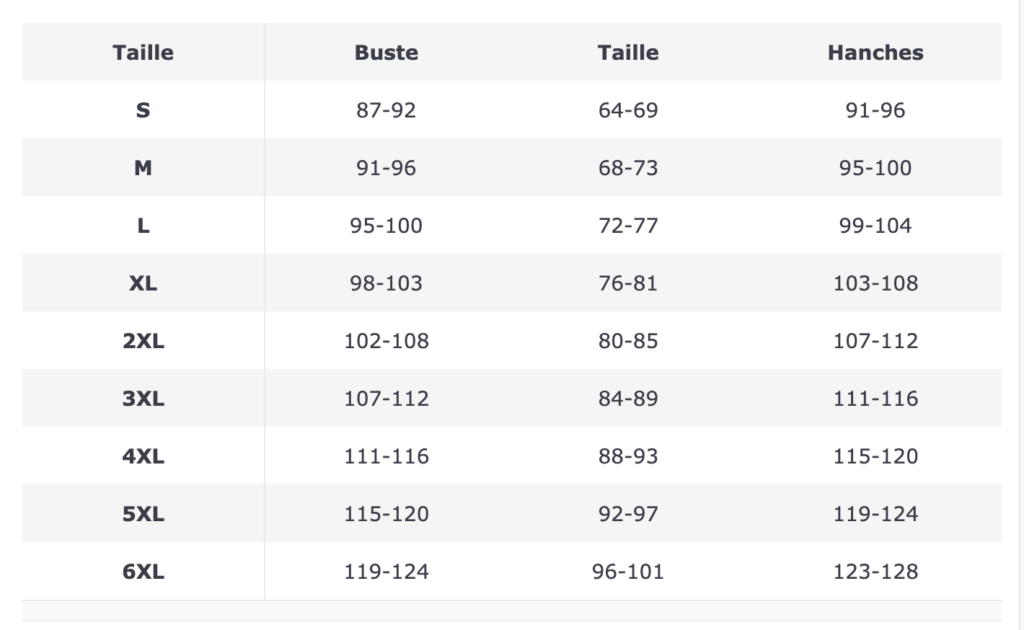Click the hips value 123-128
The image size is (1024, 630).
pos(875,571)
